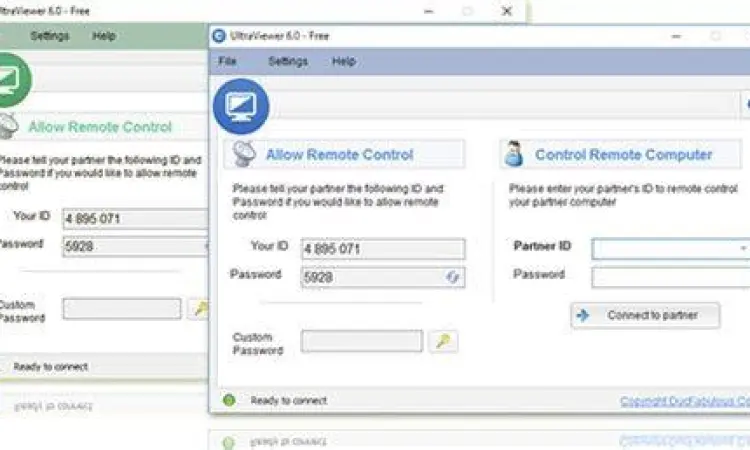The width and height of the screenshot is (750, 450).
Task: Expand the Partner ID dropdown arrow
Action: [743, 247]
